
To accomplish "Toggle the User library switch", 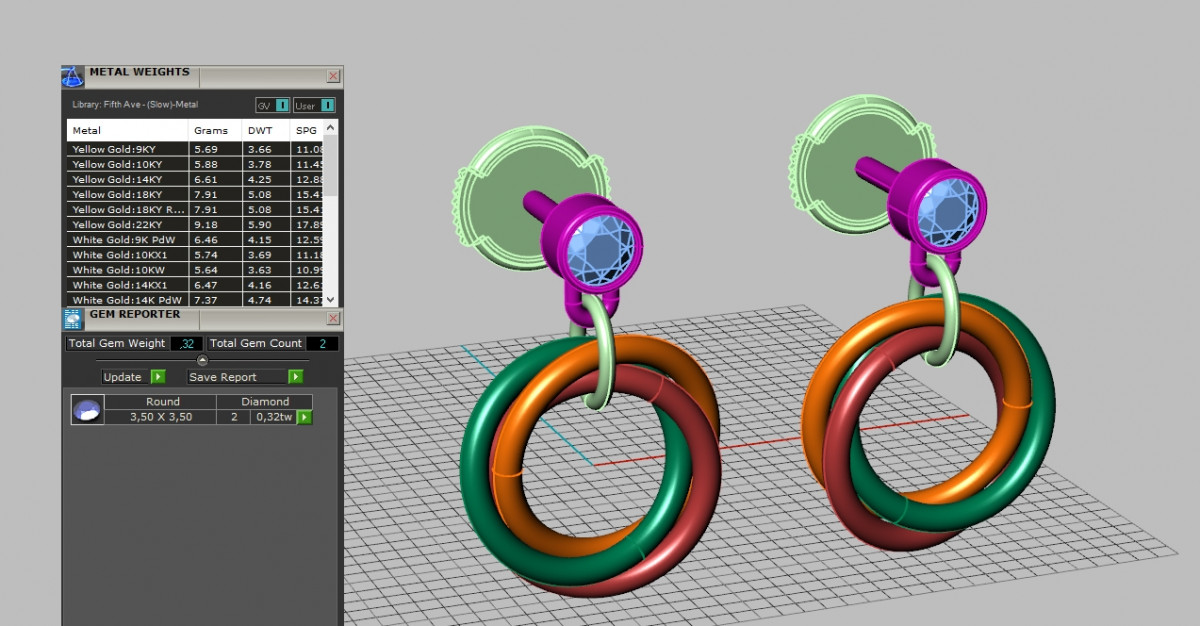I will click(314, 105).
